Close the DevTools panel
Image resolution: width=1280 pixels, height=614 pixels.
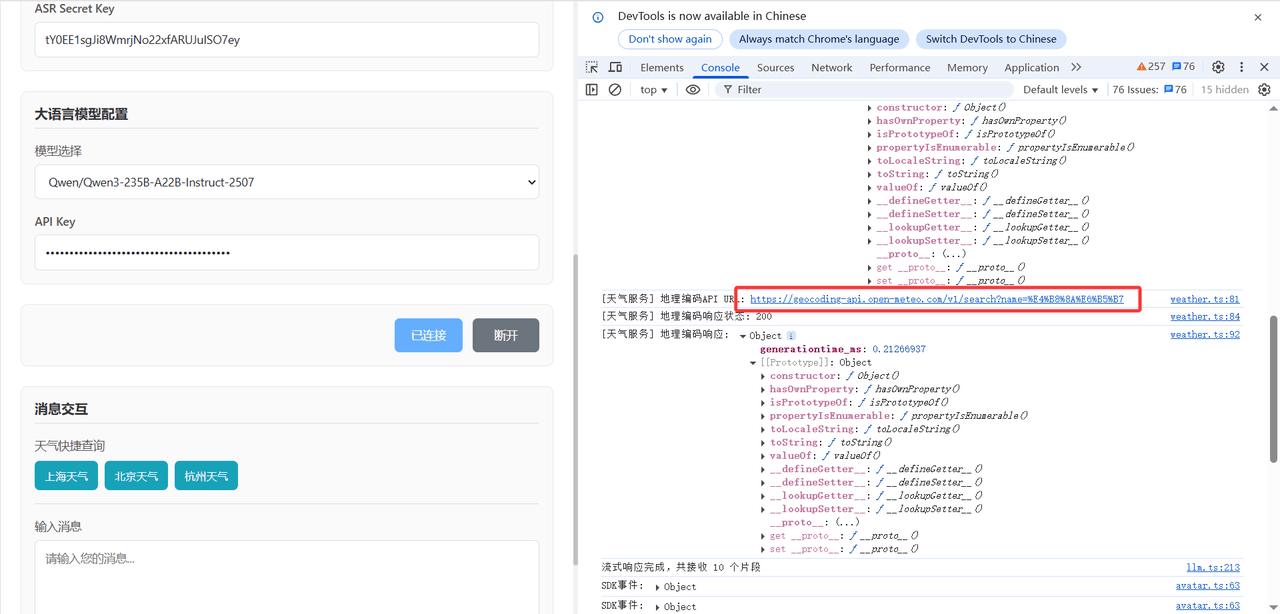(x=1264, y=67)
